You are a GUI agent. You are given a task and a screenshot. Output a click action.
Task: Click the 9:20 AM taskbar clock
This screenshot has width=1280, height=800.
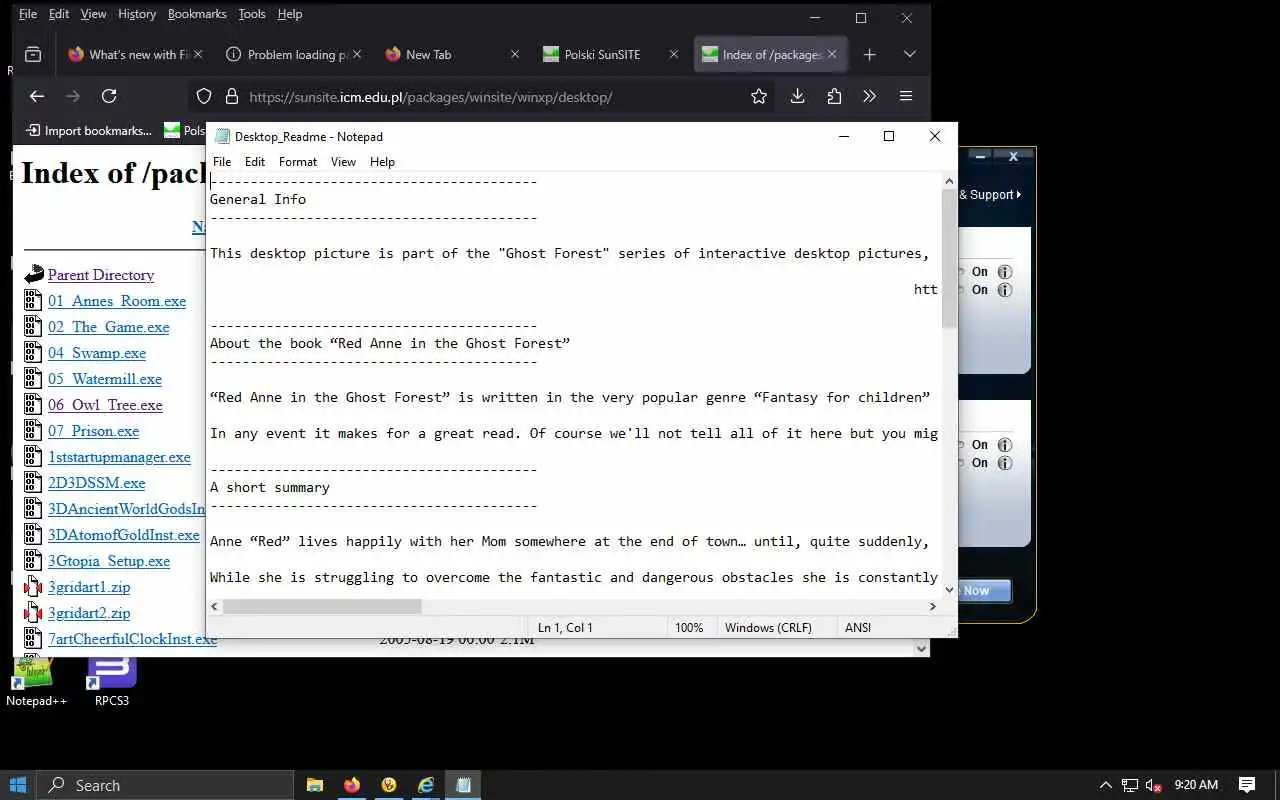coord(1196,785)
